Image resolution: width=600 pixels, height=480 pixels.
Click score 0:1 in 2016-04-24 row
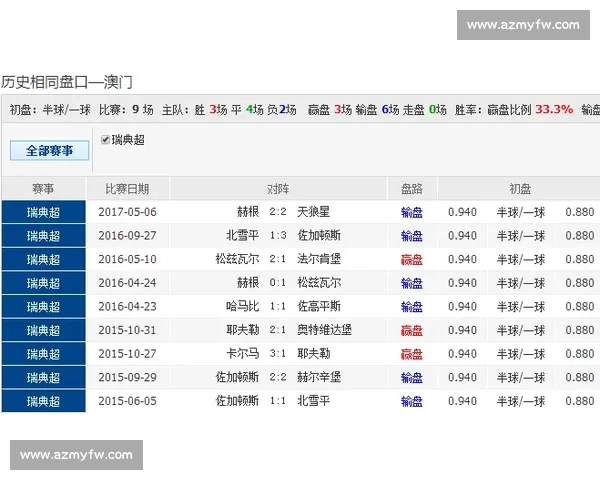point(278,283)
